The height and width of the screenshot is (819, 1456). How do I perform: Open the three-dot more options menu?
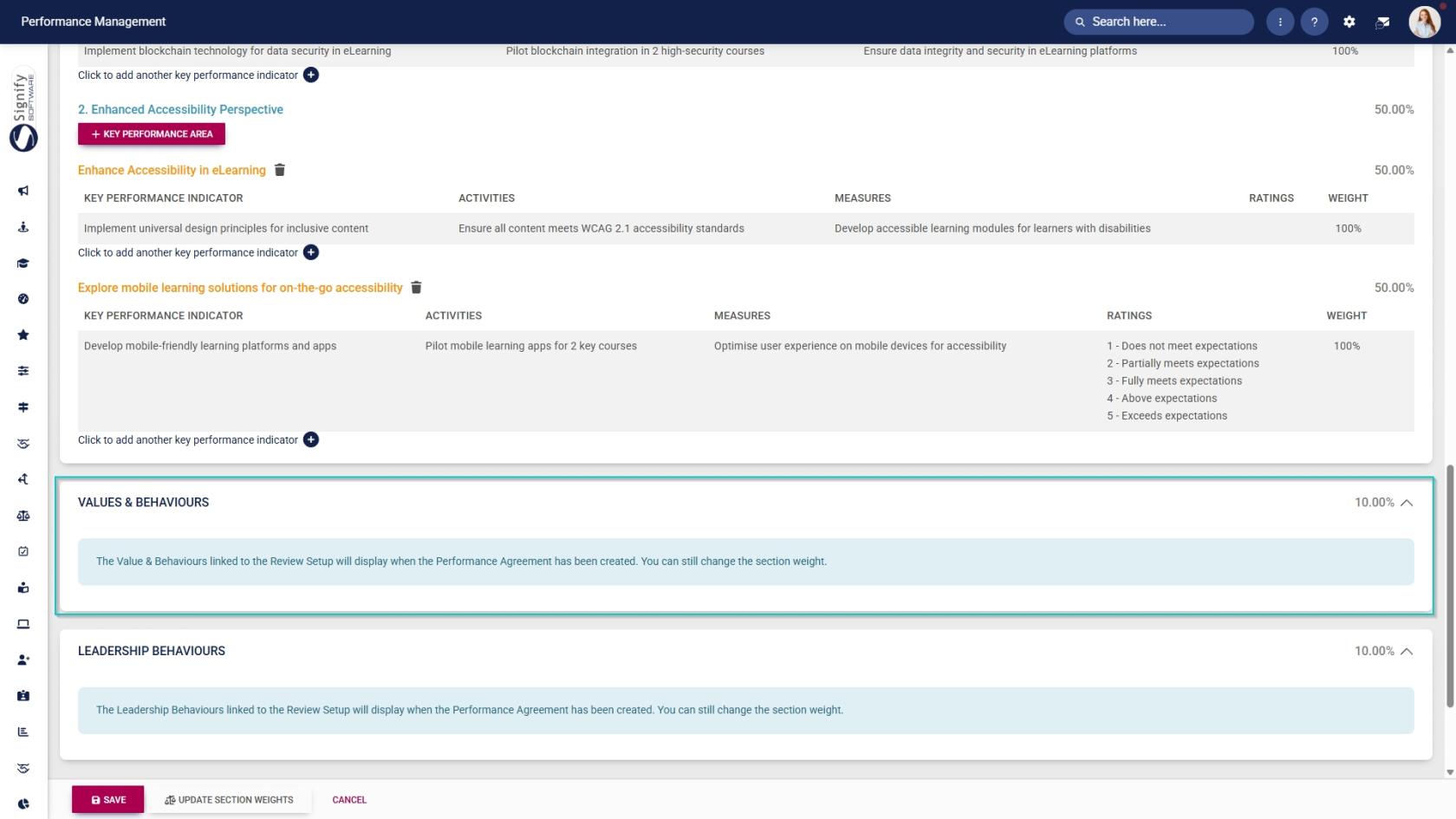1280,22
